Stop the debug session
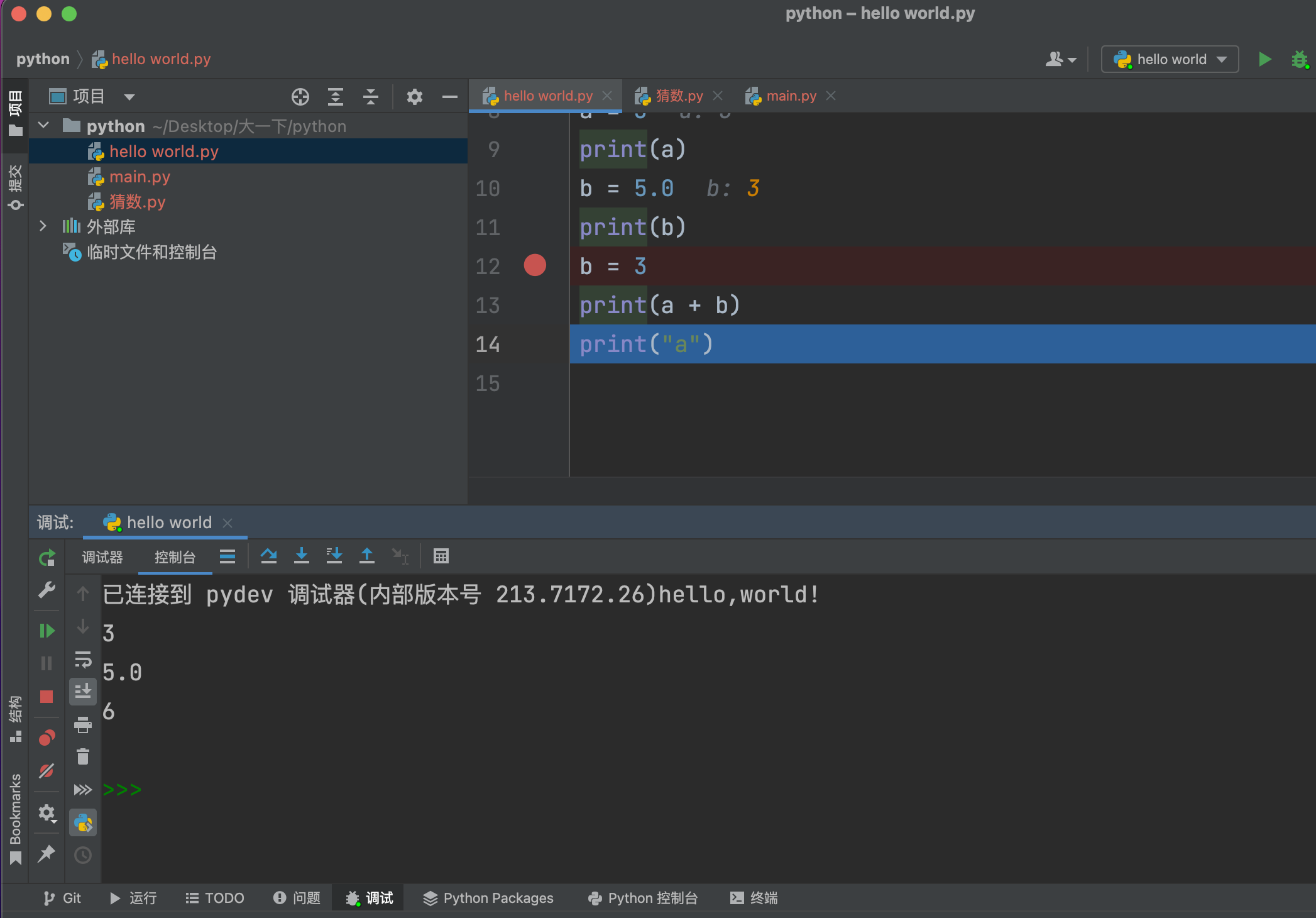This screenshot has width=1316, height=918. 47,697
